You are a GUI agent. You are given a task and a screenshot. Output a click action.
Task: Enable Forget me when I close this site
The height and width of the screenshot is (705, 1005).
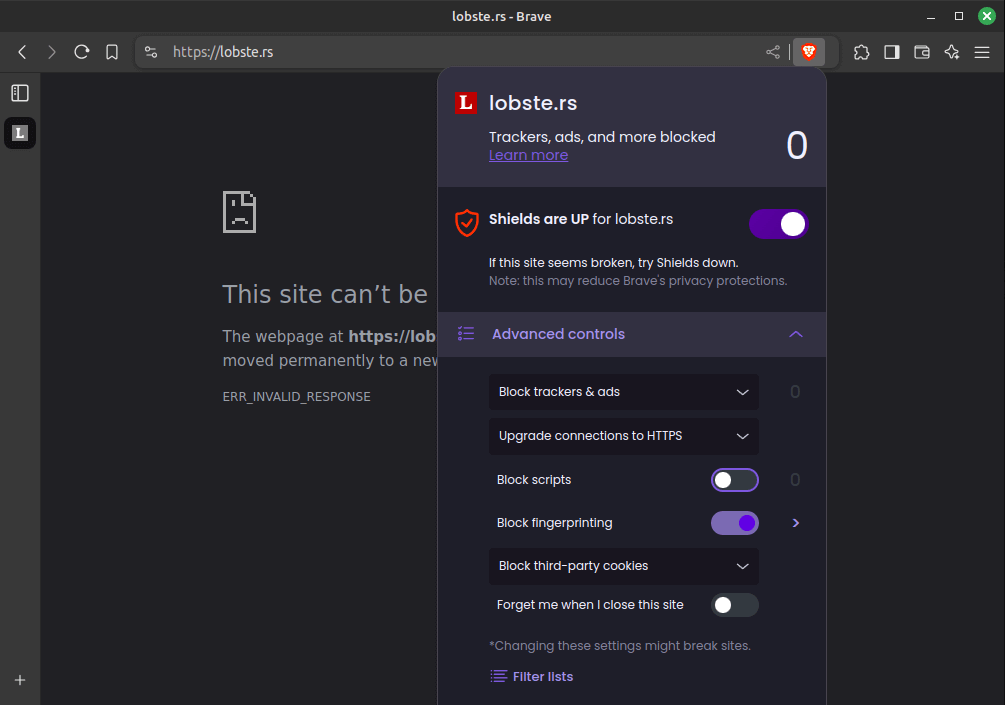coord(735,605)
